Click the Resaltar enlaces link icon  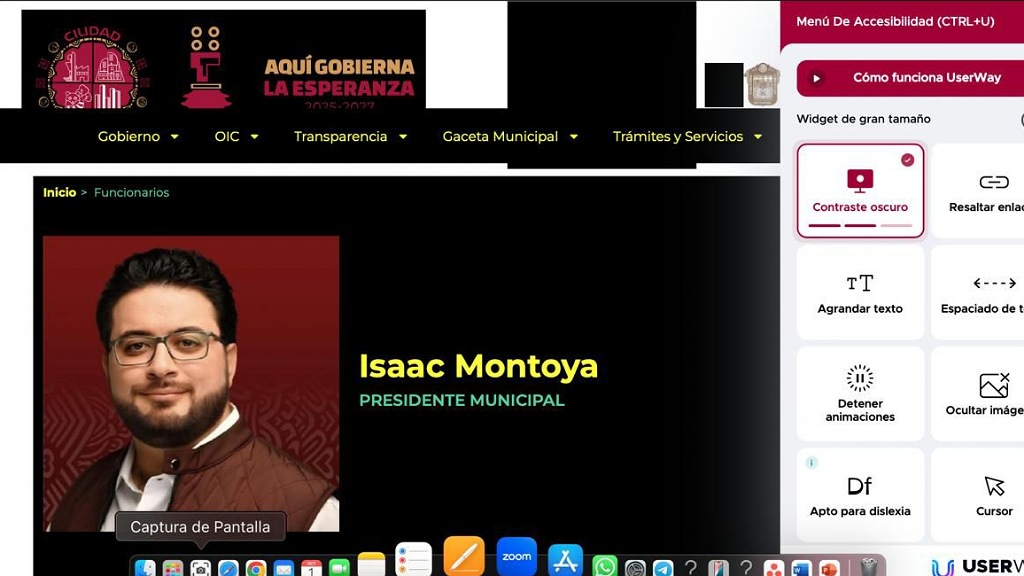pyautogui.click(x=993, y=182)
